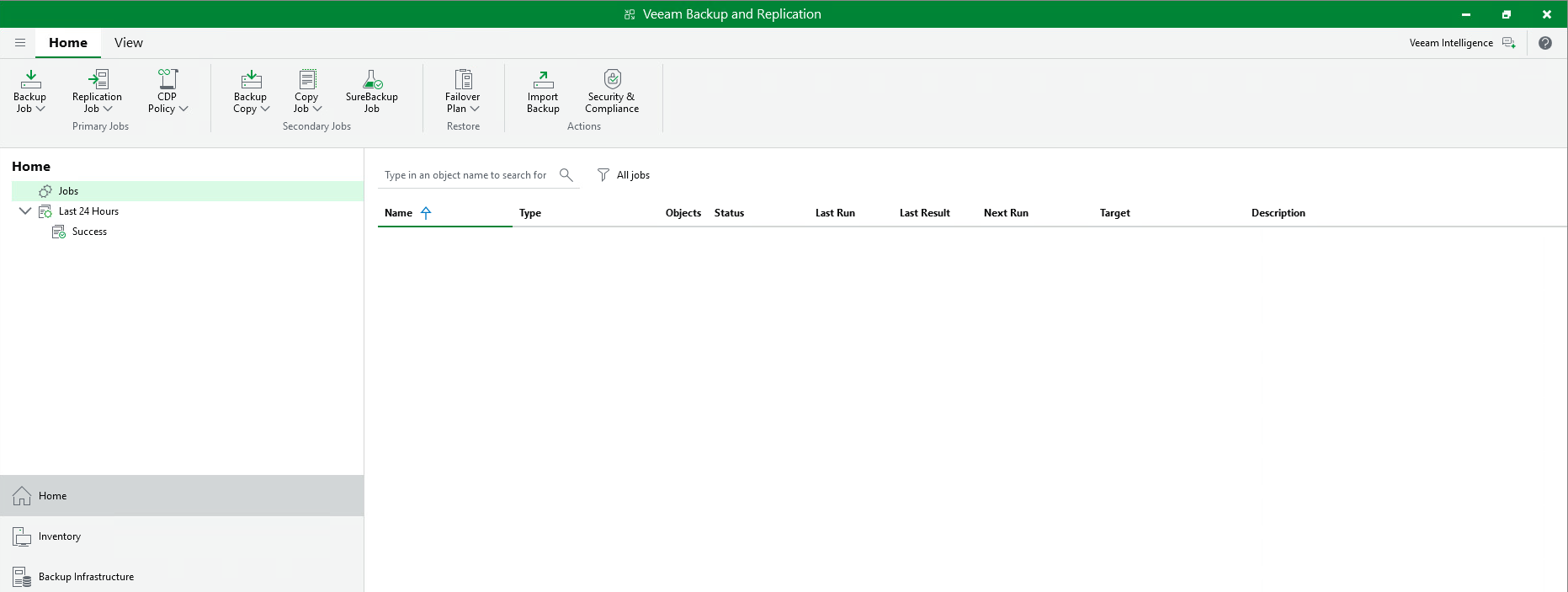
Task: Sort by the Name column header
Action: [x=398, y=213]
